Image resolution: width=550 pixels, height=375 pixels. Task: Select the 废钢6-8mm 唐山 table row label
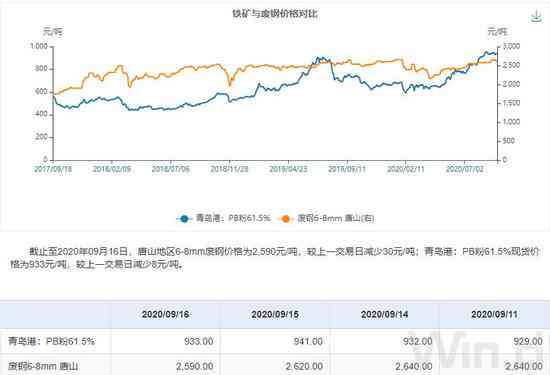tap(43, 367)
